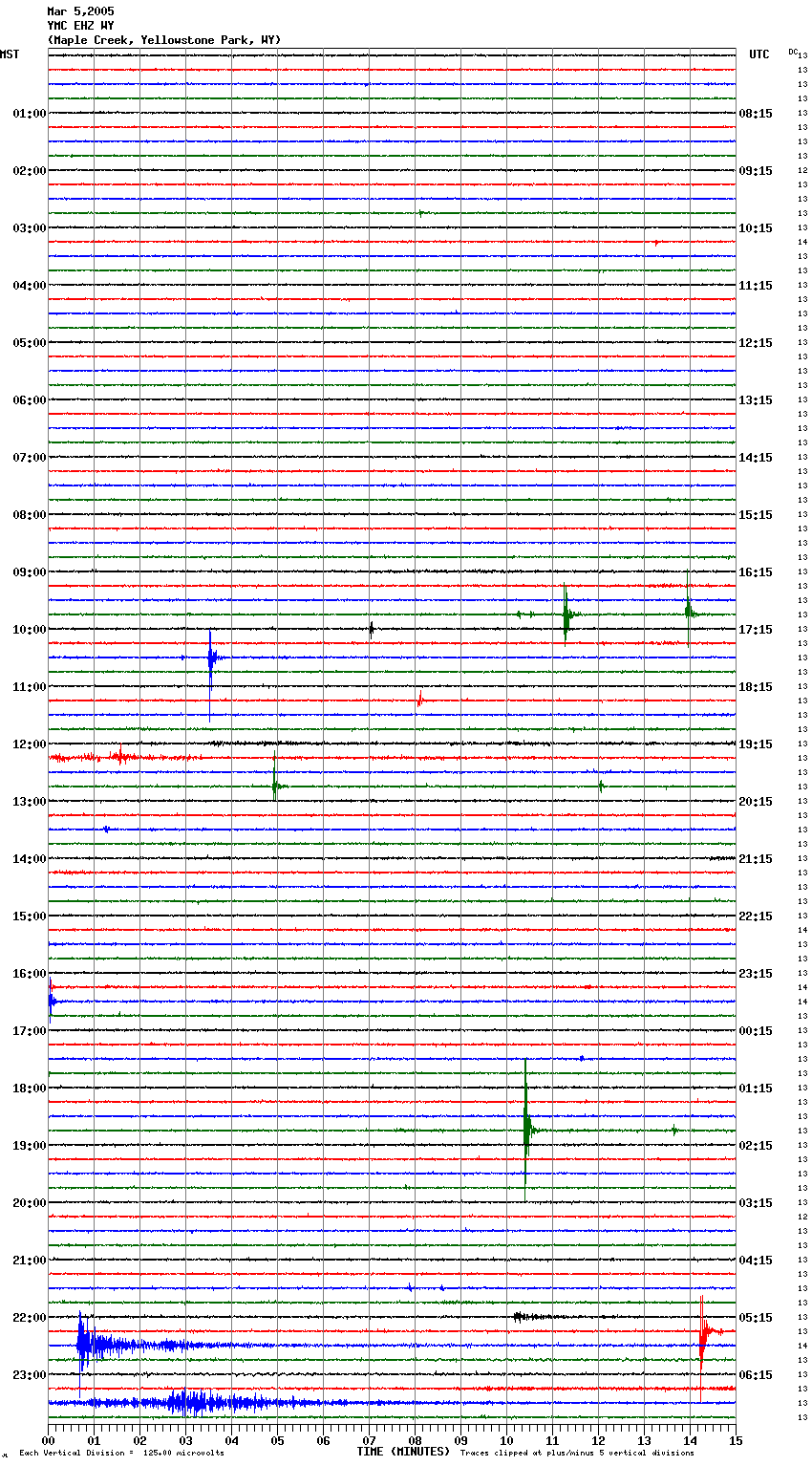This screenshot has height=1466, width=812.
Task: Click the 'TIME (MINUTES)' axis title
Action: 403,1452
